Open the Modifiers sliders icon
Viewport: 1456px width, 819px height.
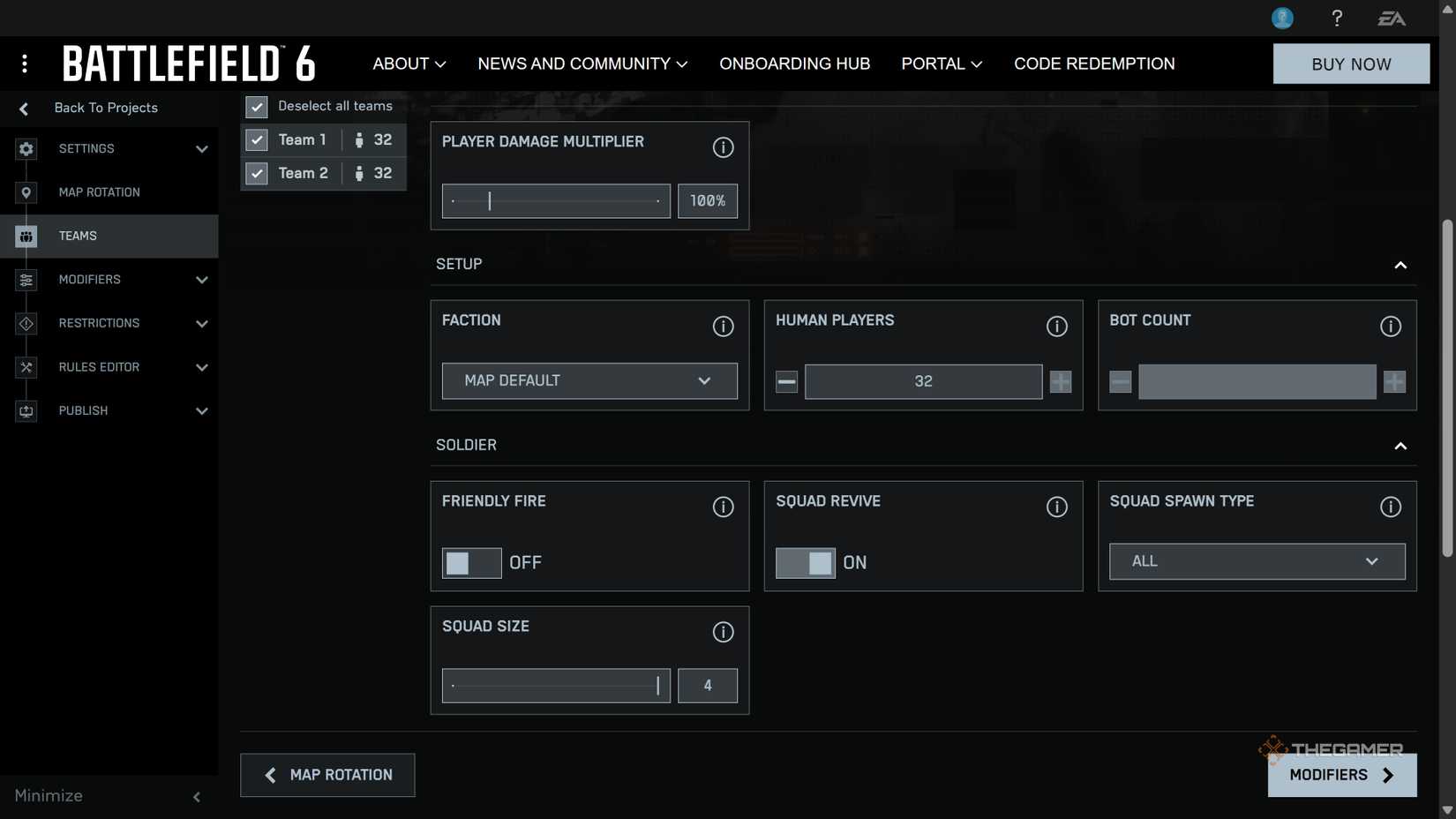[26, 280]
